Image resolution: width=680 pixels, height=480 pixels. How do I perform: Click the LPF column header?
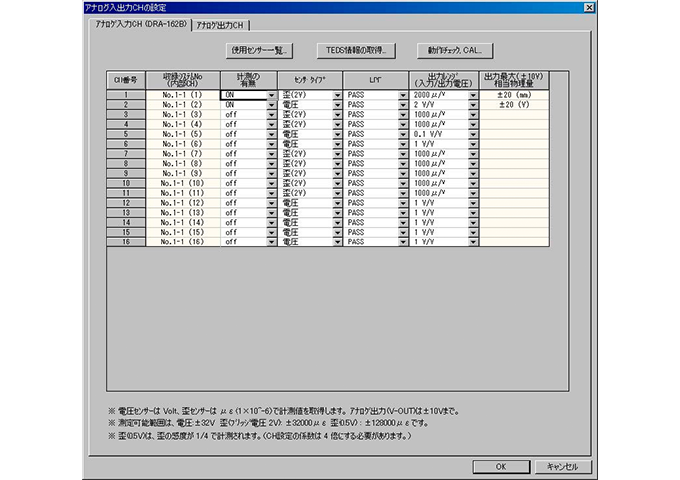tap(376, 80)
